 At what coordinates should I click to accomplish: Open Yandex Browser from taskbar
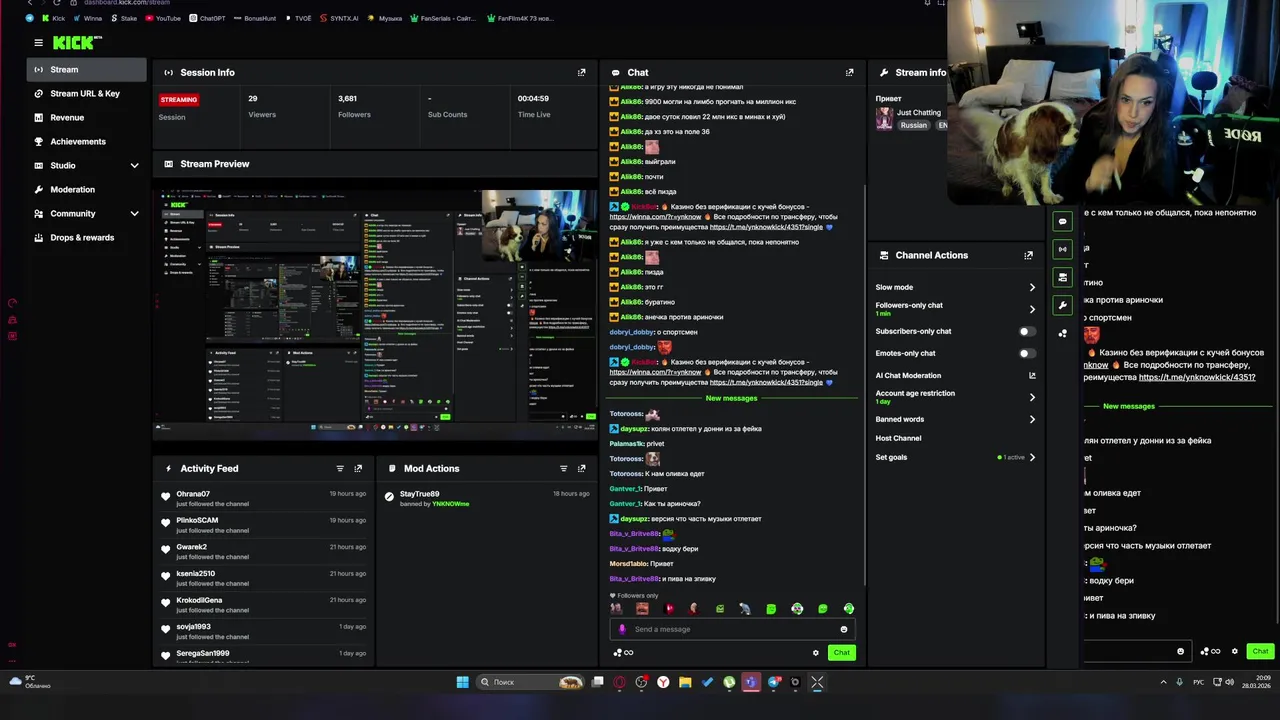coord(663,682)
